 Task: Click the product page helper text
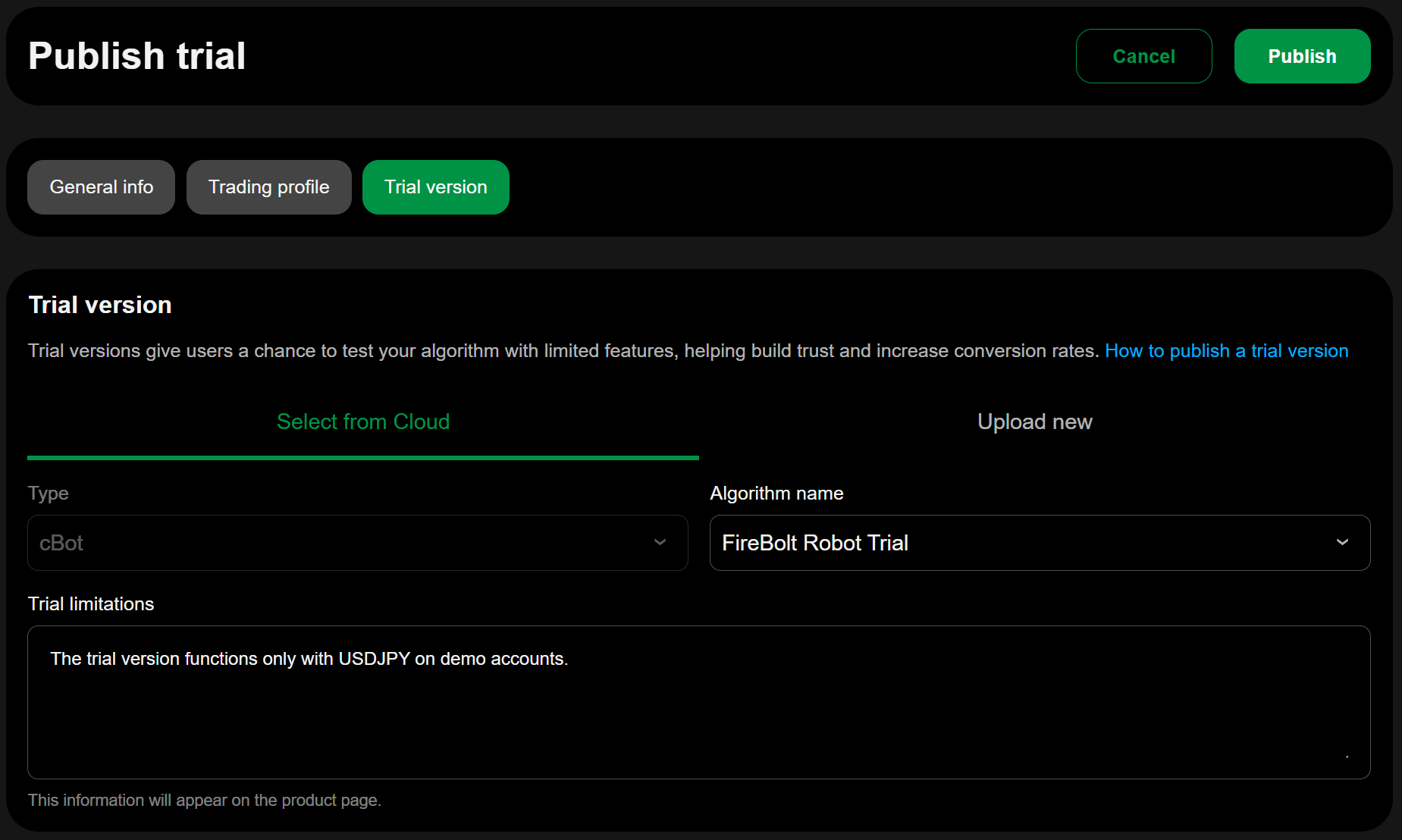(x=205, y=801)
